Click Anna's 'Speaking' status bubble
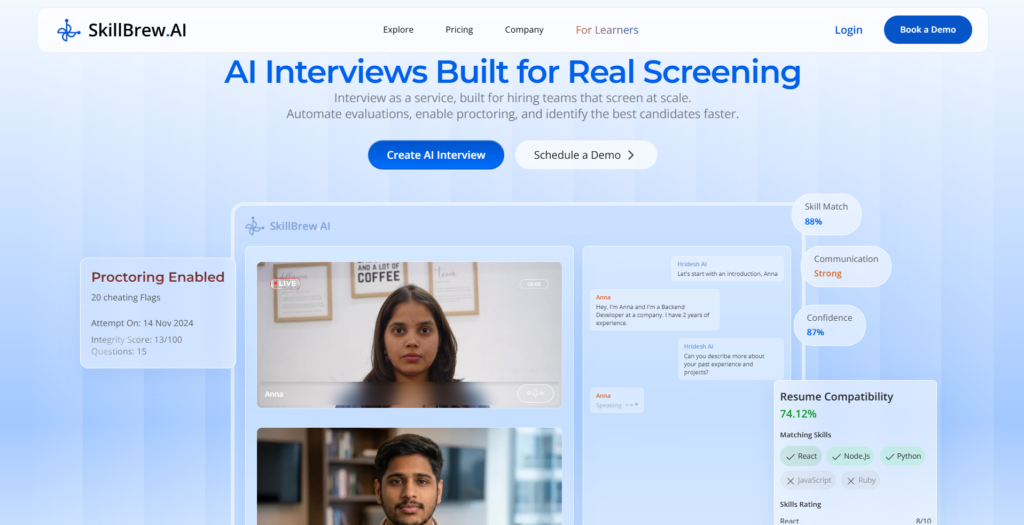Image resolution: width=1024 pixels, height=525 pixels. point(616,400)
